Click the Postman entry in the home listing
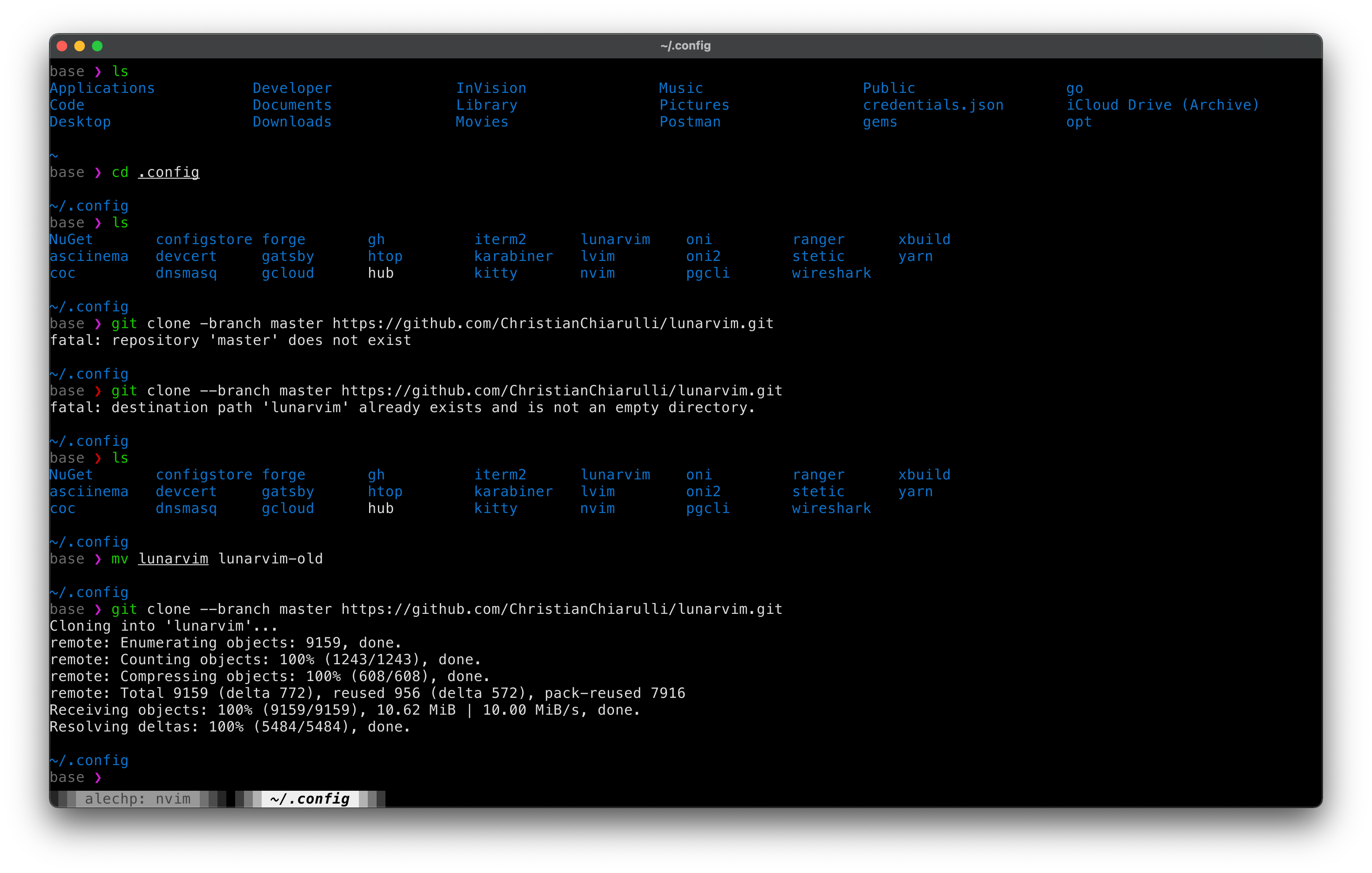This screenshot has width=1372, height=873. tap(690, 122)
